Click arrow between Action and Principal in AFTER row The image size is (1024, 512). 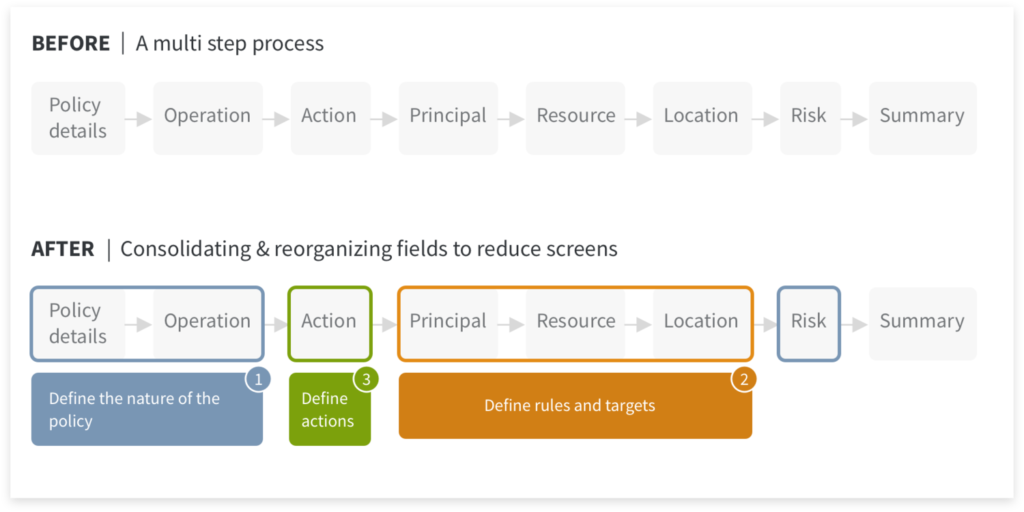[385, 323]
